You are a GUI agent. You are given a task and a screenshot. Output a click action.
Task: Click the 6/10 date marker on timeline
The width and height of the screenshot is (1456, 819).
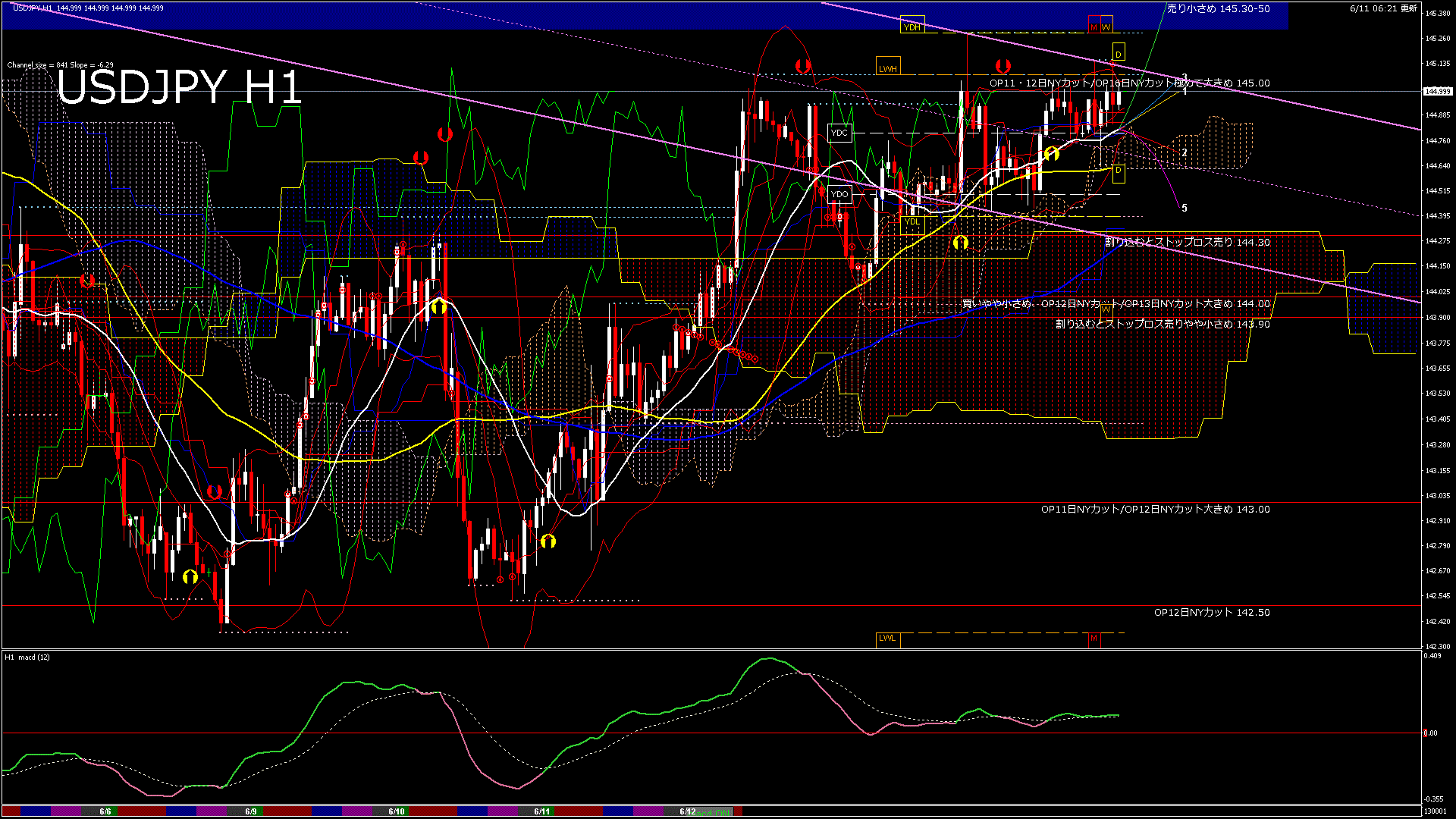point(396,811)
